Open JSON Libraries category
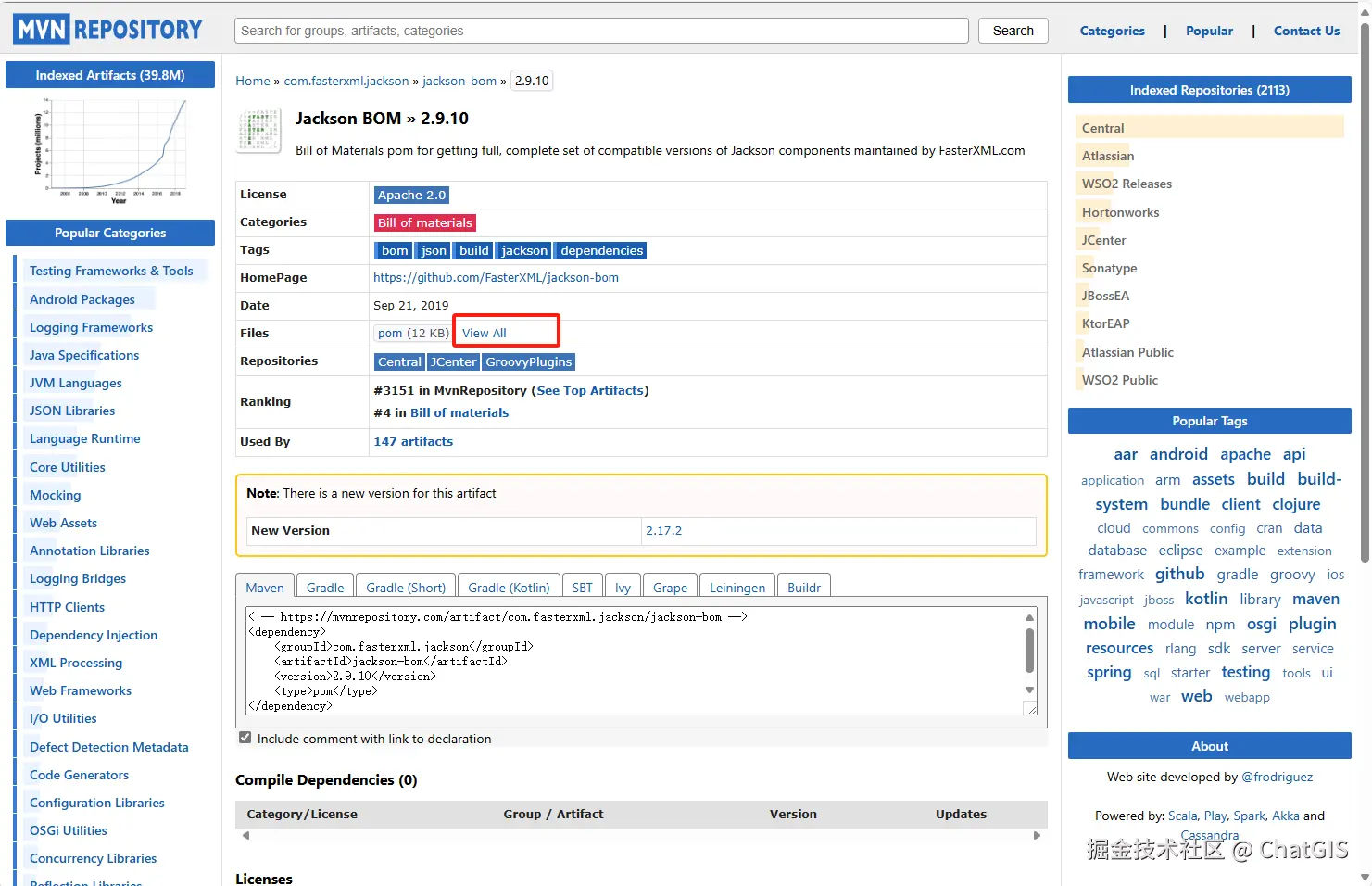This screenshot has height=886, width=1372. point(72,411)
